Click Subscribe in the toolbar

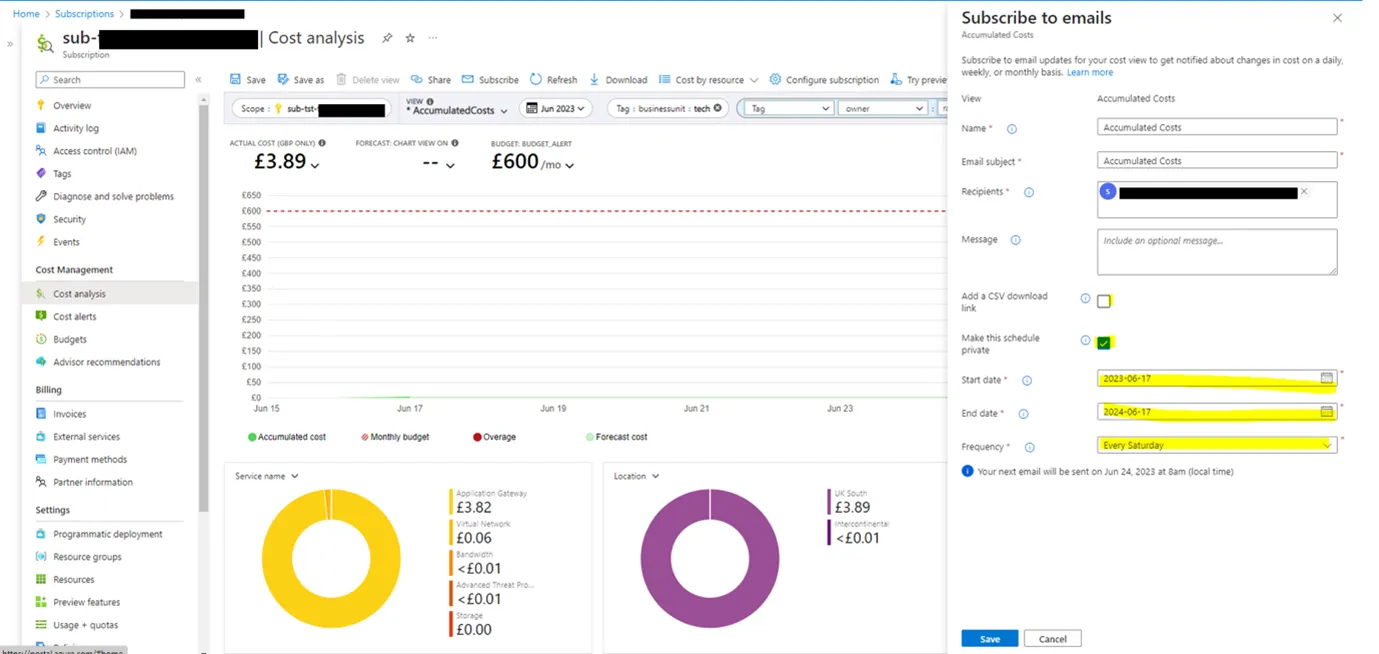[x=490, y=80]
